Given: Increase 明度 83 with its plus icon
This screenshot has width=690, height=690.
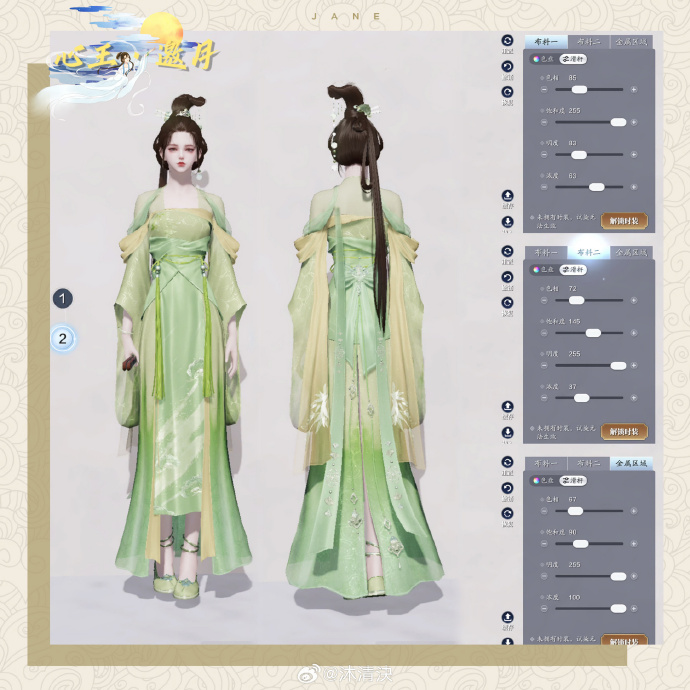Looking at the screenshot, I should 634,155.
